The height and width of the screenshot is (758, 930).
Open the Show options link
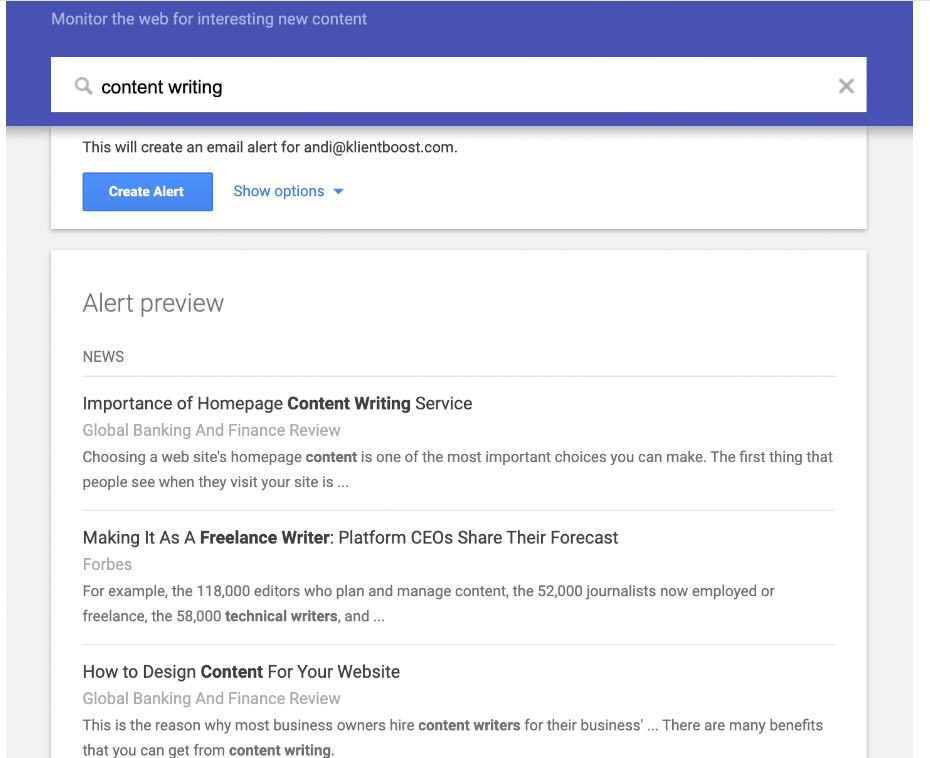point(278,191)
